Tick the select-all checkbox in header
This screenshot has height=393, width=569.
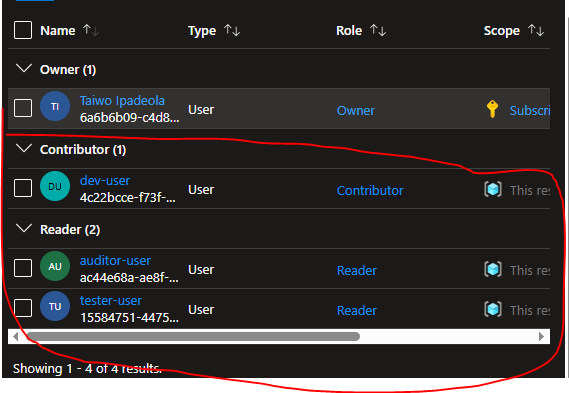pyautogui.click(x=23, y=30)
